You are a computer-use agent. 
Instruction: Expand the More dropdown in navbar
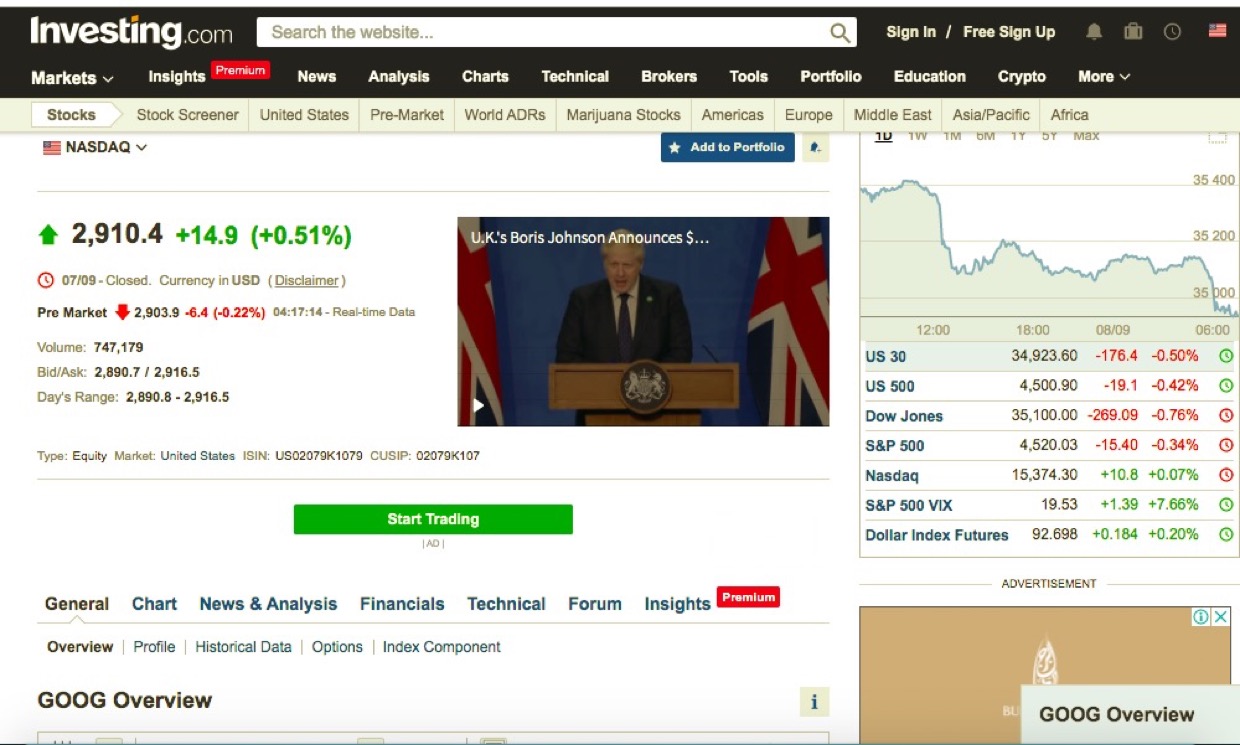[1104, 77]
